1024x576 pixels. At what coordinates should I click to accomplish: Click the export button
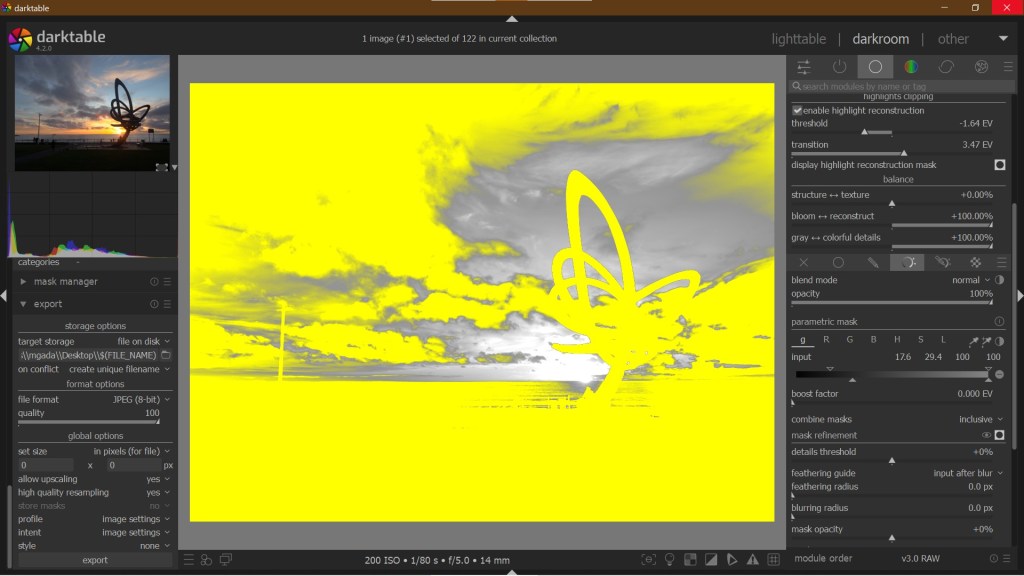coord(95,560)
